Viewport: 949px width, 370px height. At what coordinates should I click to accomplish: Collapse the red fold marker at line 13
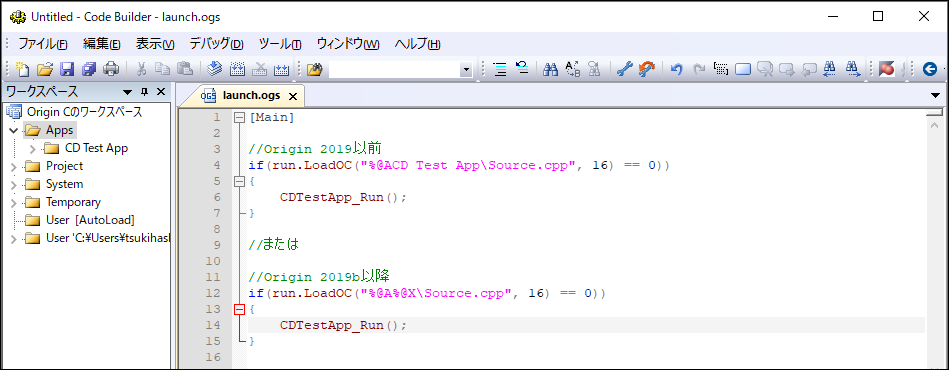pos(240,309)
